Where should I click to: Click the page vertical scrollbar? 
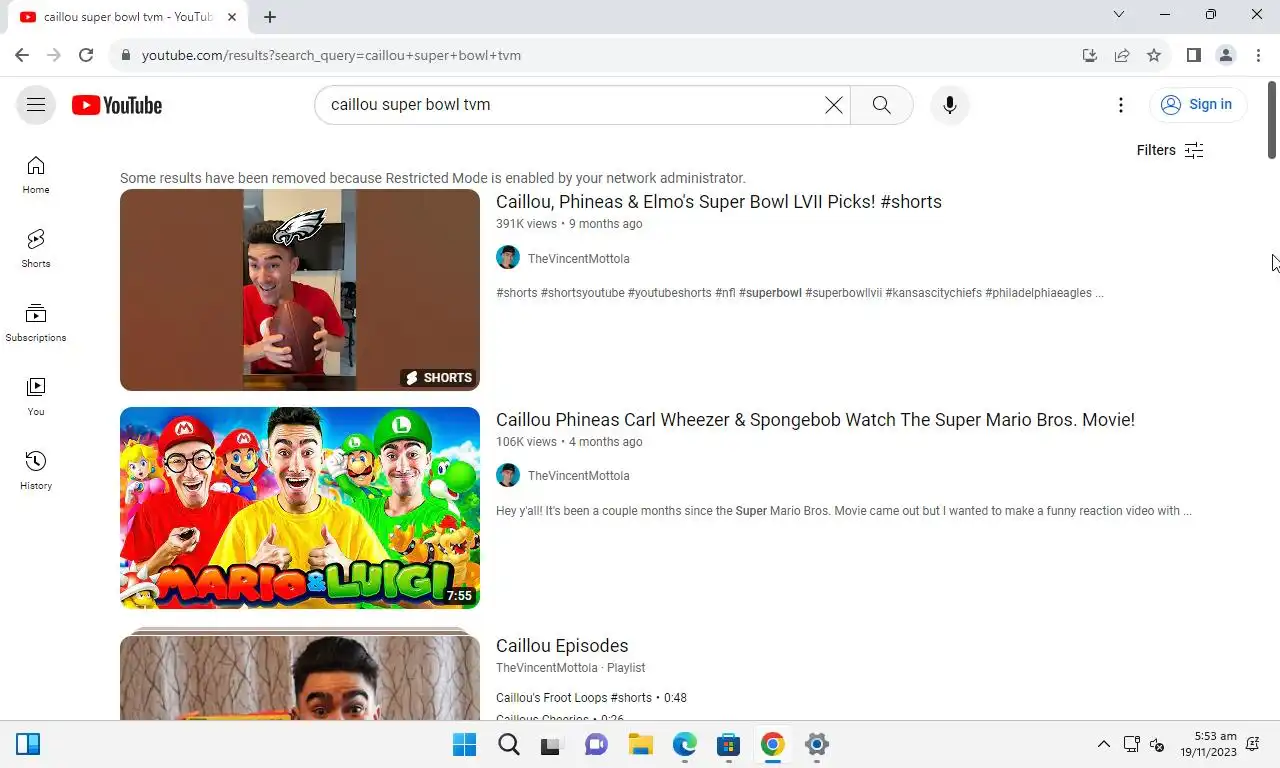(x=1272, y=120)
